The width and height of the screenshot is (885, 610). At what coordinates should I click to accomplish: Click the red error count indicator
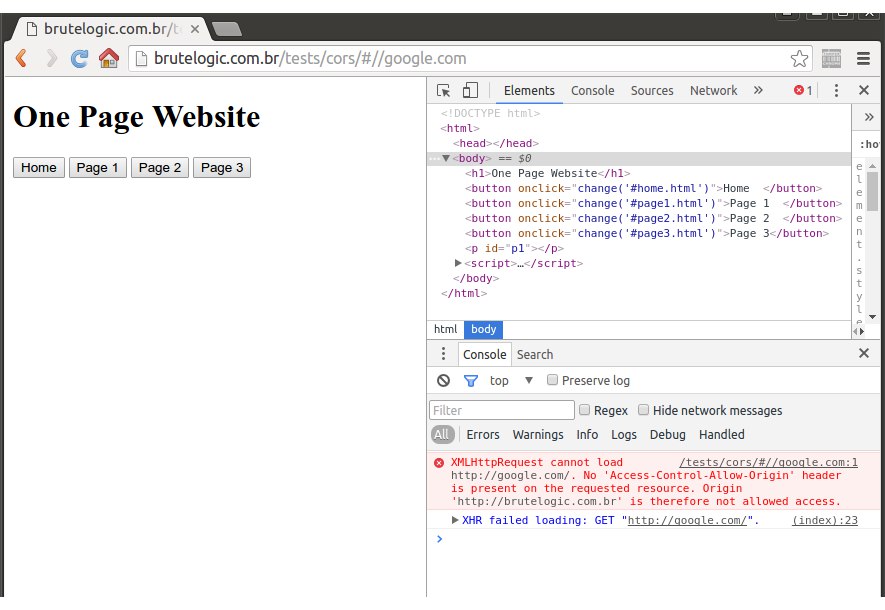803,90
